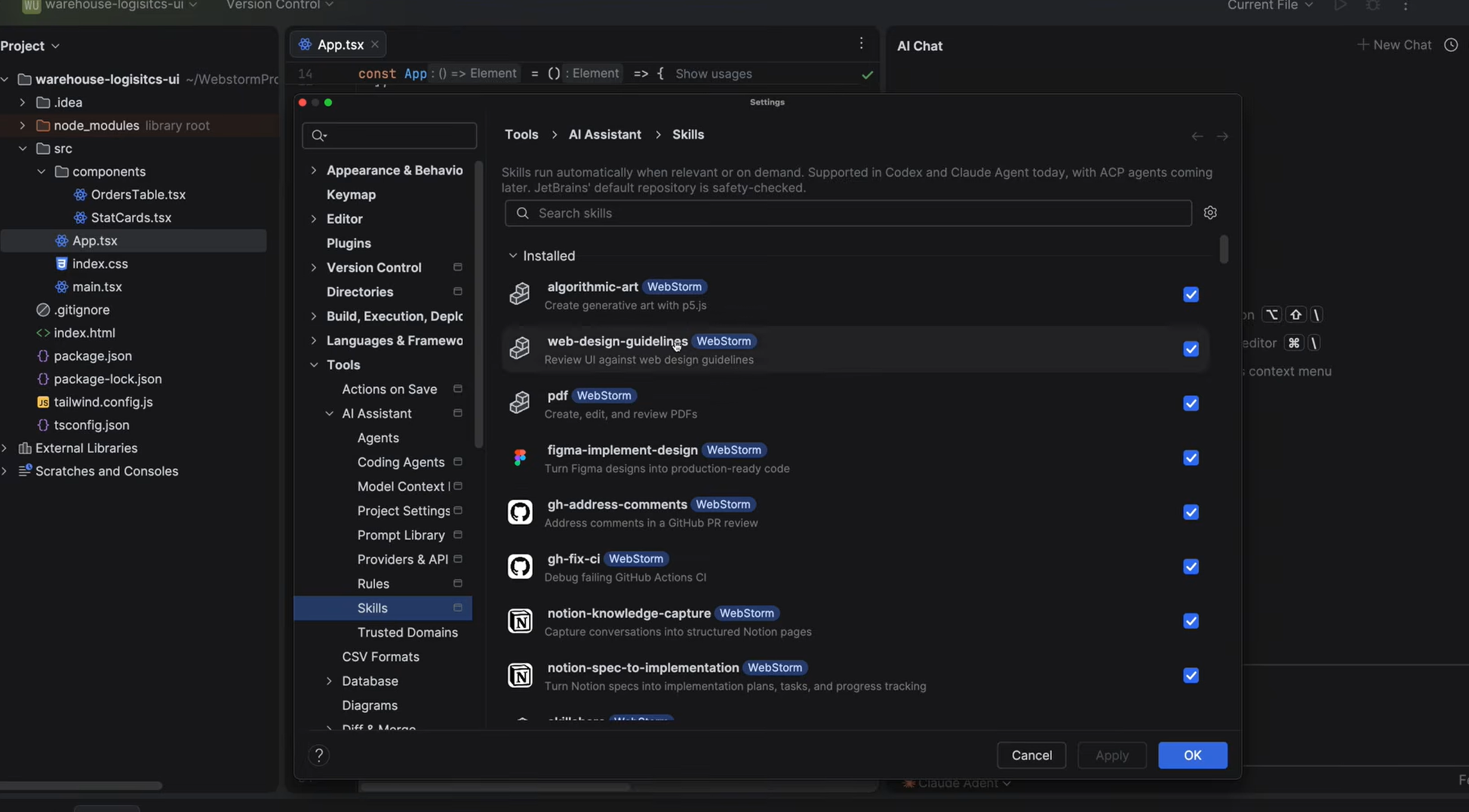1469x812 pixels.
Task: Click the project badge icon in title bar
Action: [31, 5]
